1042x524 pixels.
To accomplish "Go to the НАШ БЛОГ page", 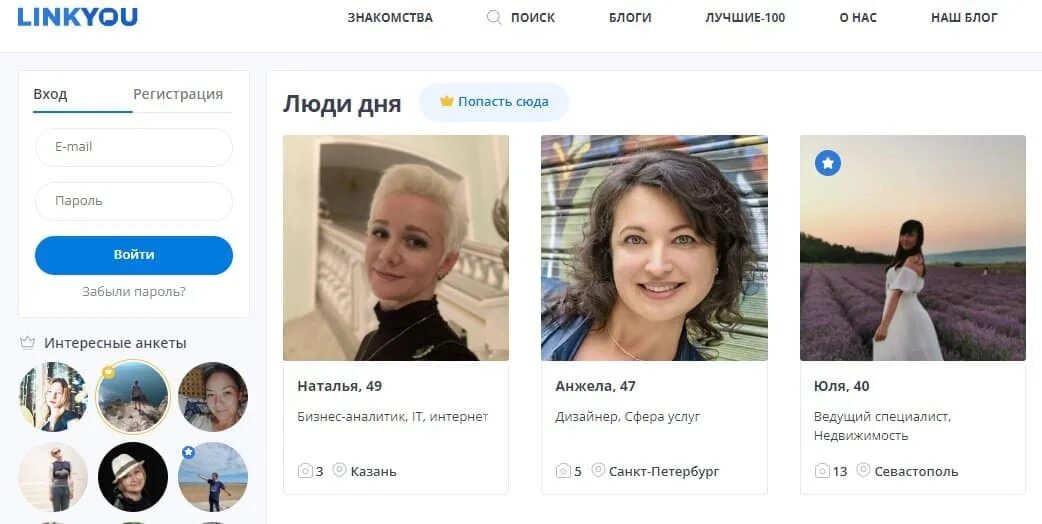I will coord(964,18).
